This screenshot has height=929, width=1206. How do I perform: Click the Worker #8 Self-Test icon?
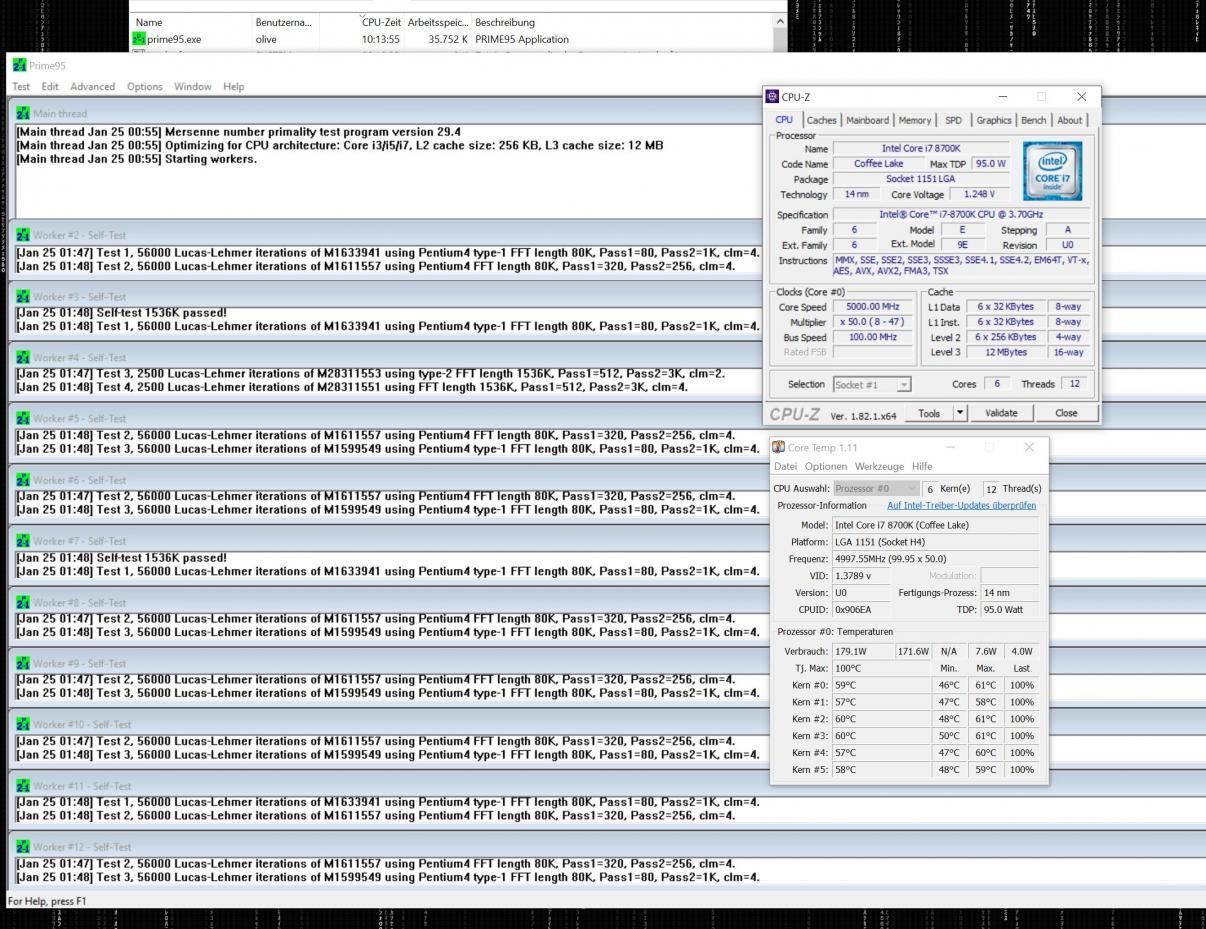pos(23,602)
